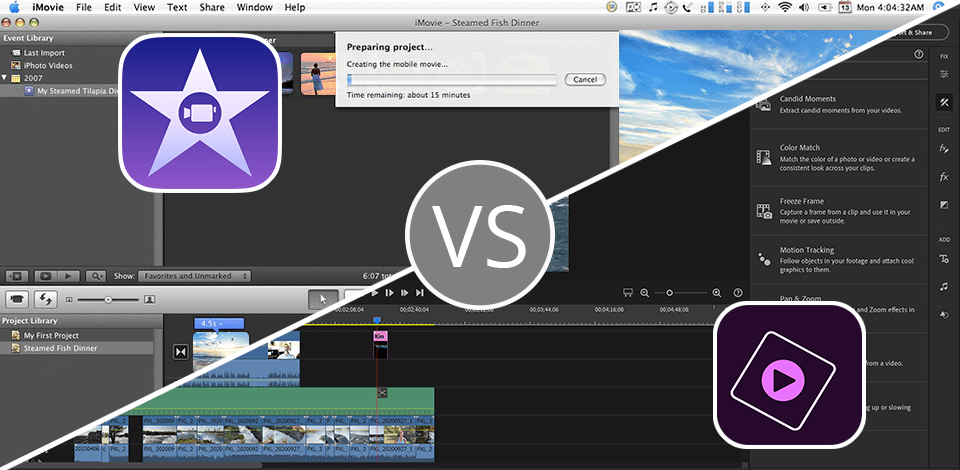Viewport: 960px width, 470px height.
Task: Click the blue playhead marker
Action: (377, 320)
